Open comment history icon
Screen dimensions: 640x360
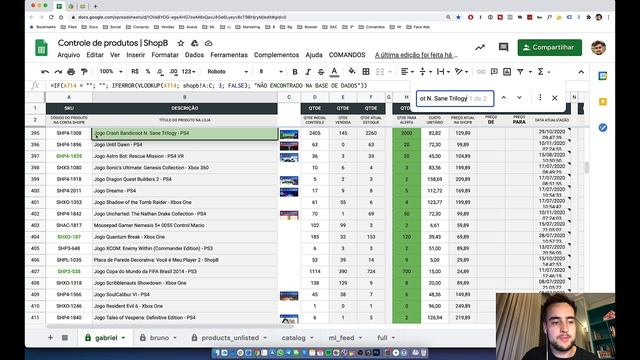[x=503, y=47]
